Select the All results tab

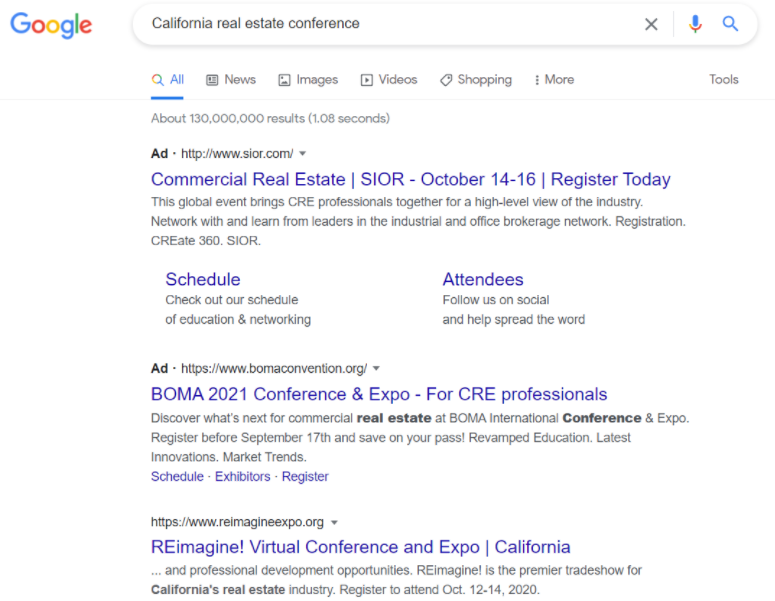coord(168,80)
